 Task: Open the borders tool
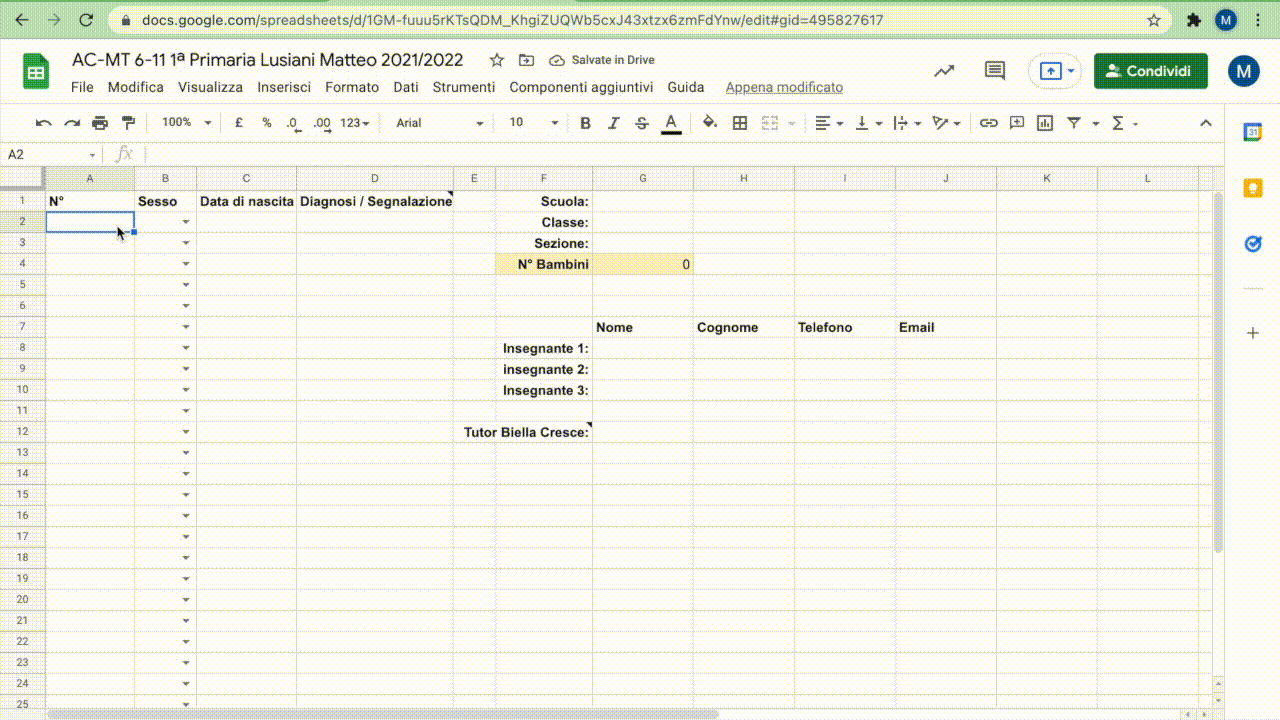[740, 123]
